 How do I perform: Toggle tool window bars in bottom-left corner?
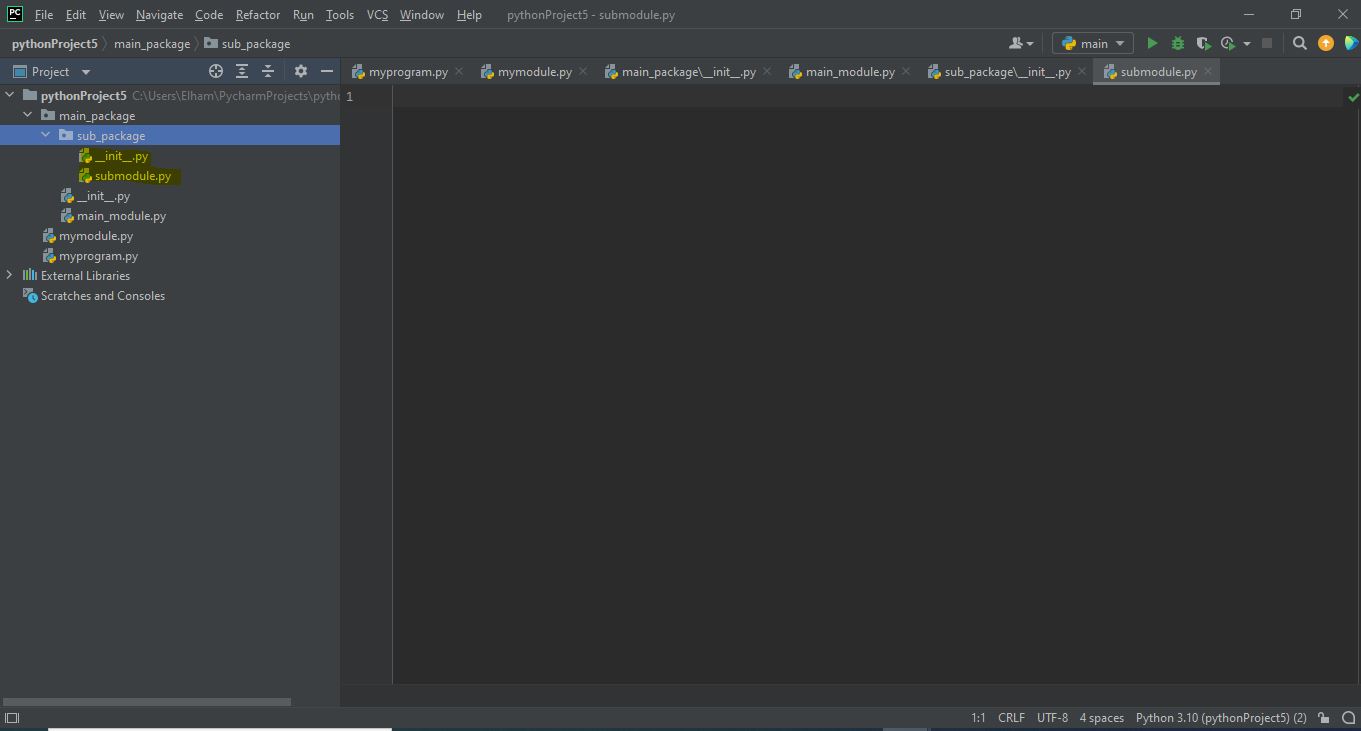tap(12, 717)
